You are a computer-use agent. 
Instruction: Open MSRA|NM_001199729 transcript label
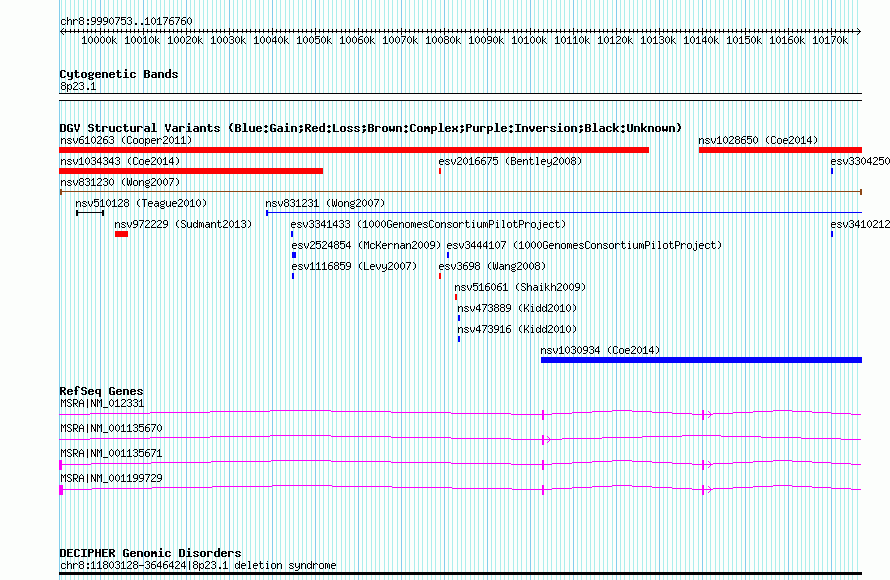[111, 478]
